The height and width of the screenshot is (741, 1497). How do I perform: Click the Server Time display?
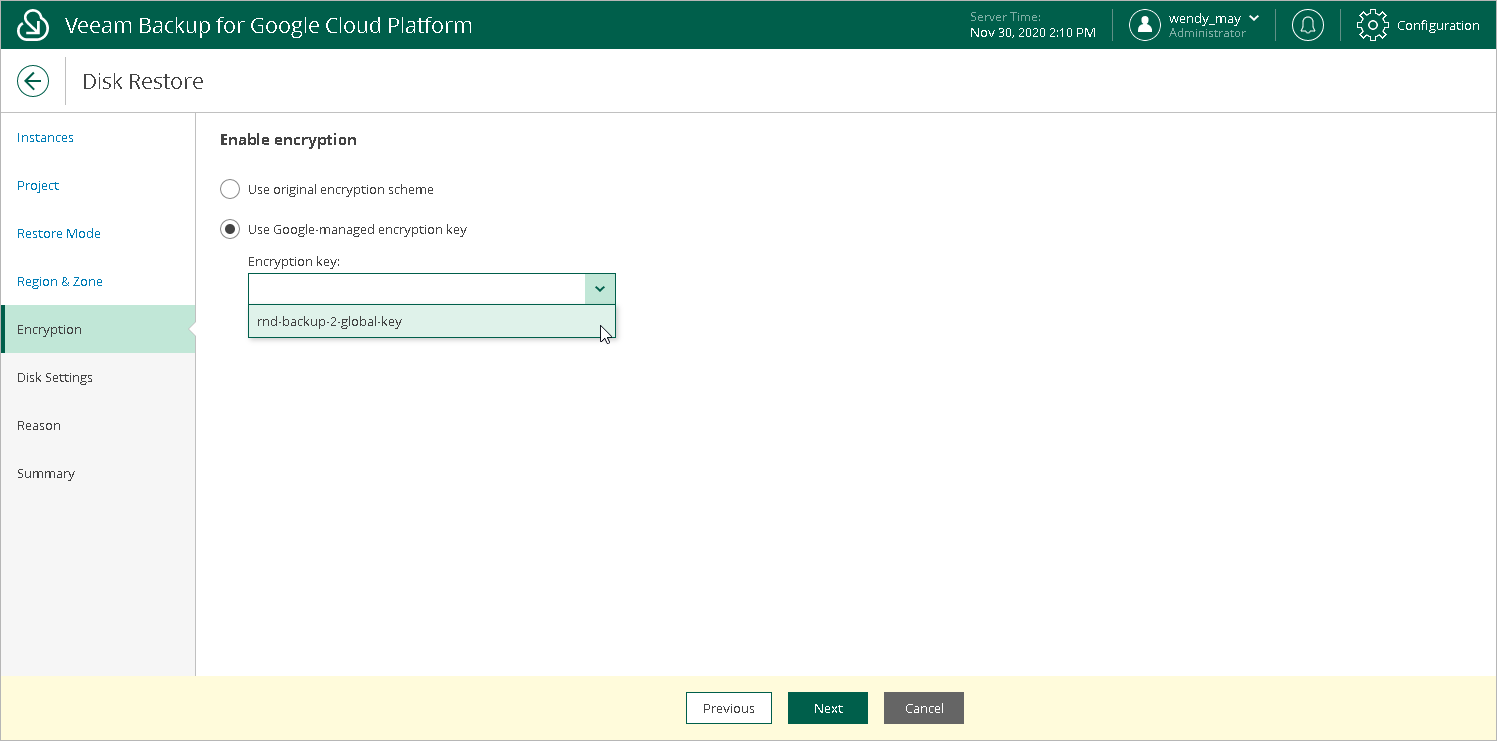pos(1033,25)
